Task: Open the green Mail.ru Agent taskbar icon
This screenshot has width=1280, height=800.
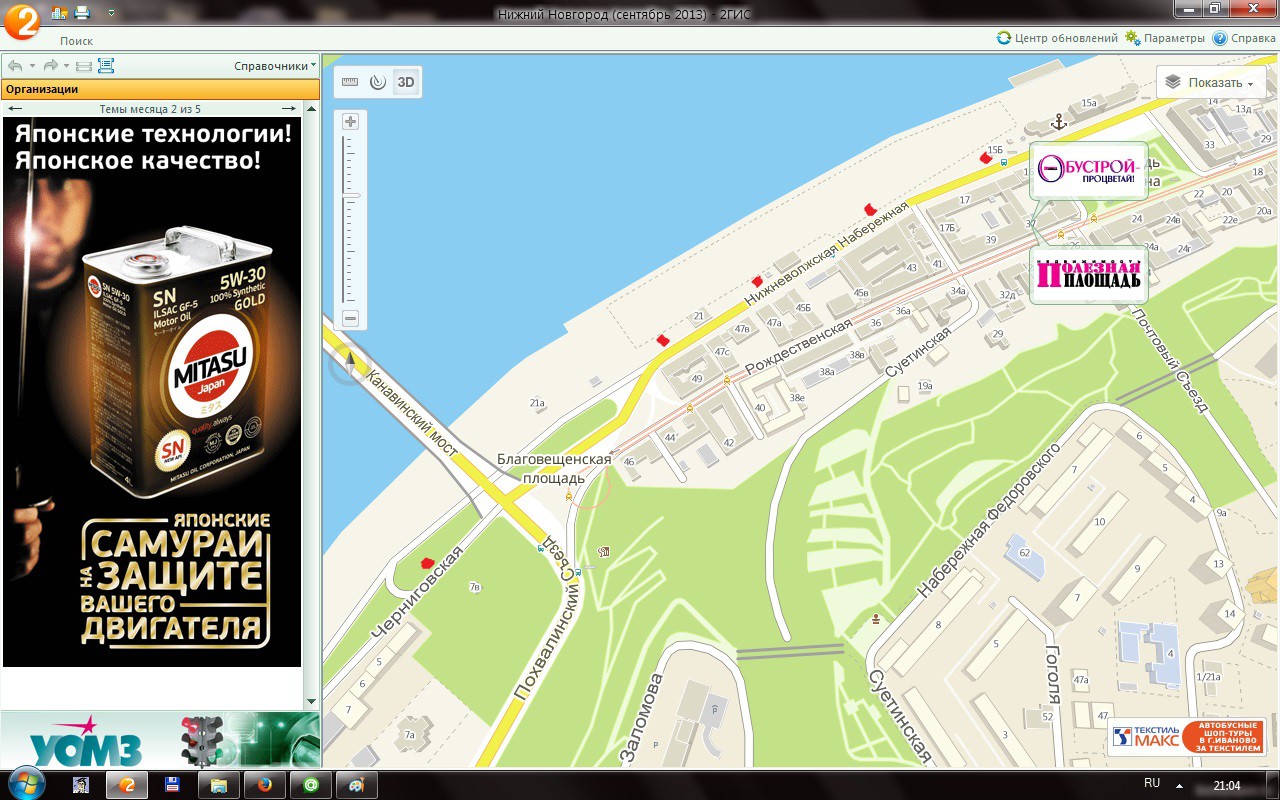Action: click(310, 785)
